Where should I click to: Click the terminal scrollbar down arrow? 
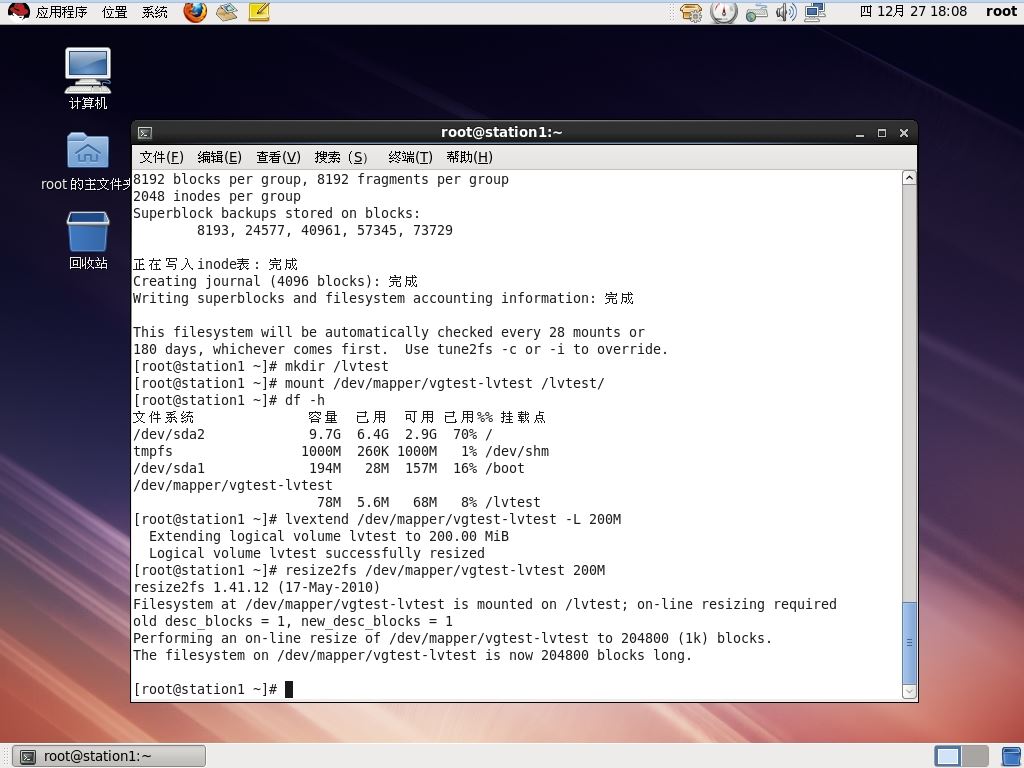(909, 692)
